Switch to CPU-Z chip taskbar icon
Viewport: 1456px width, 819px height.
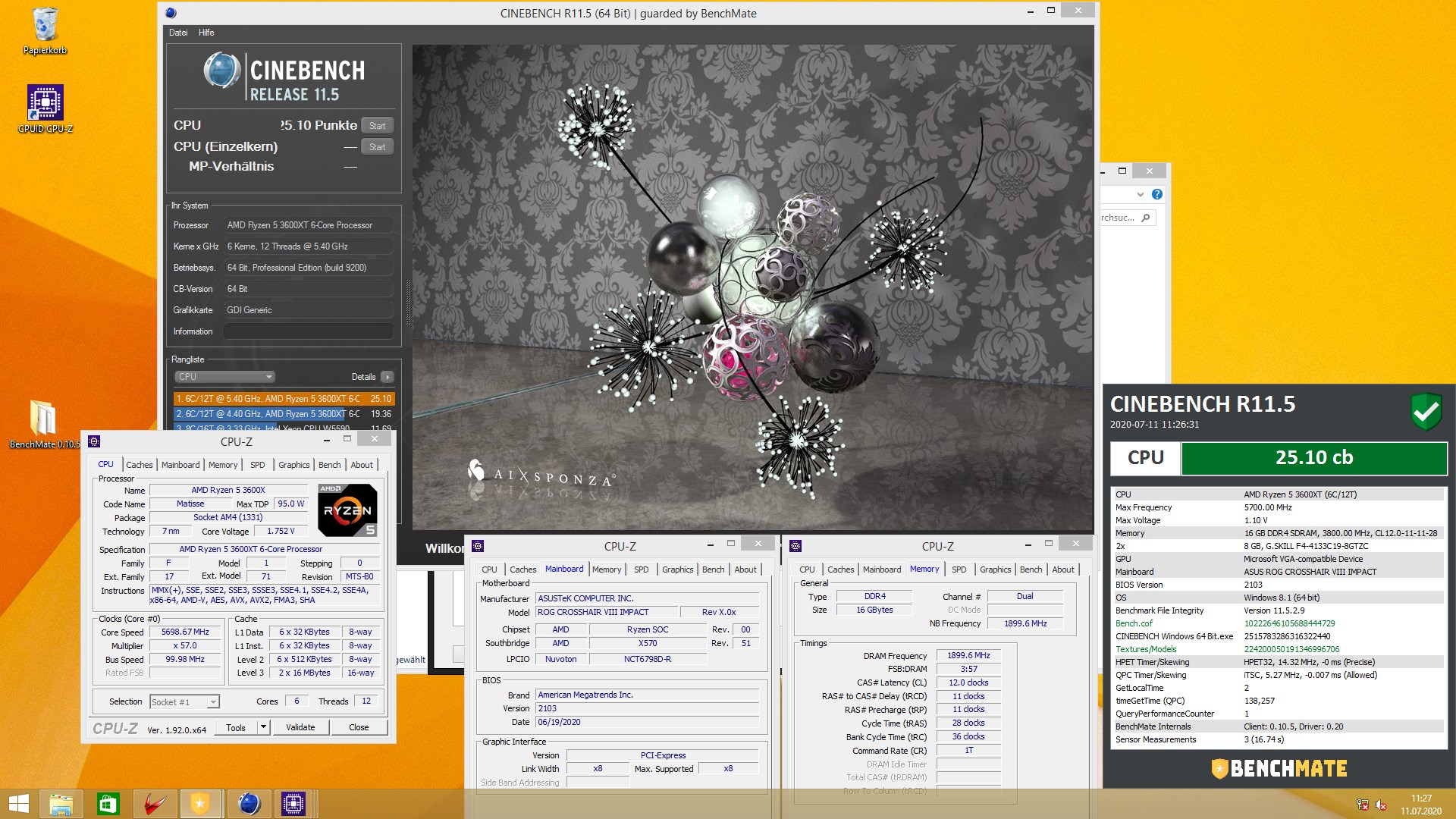click(293, 804)
